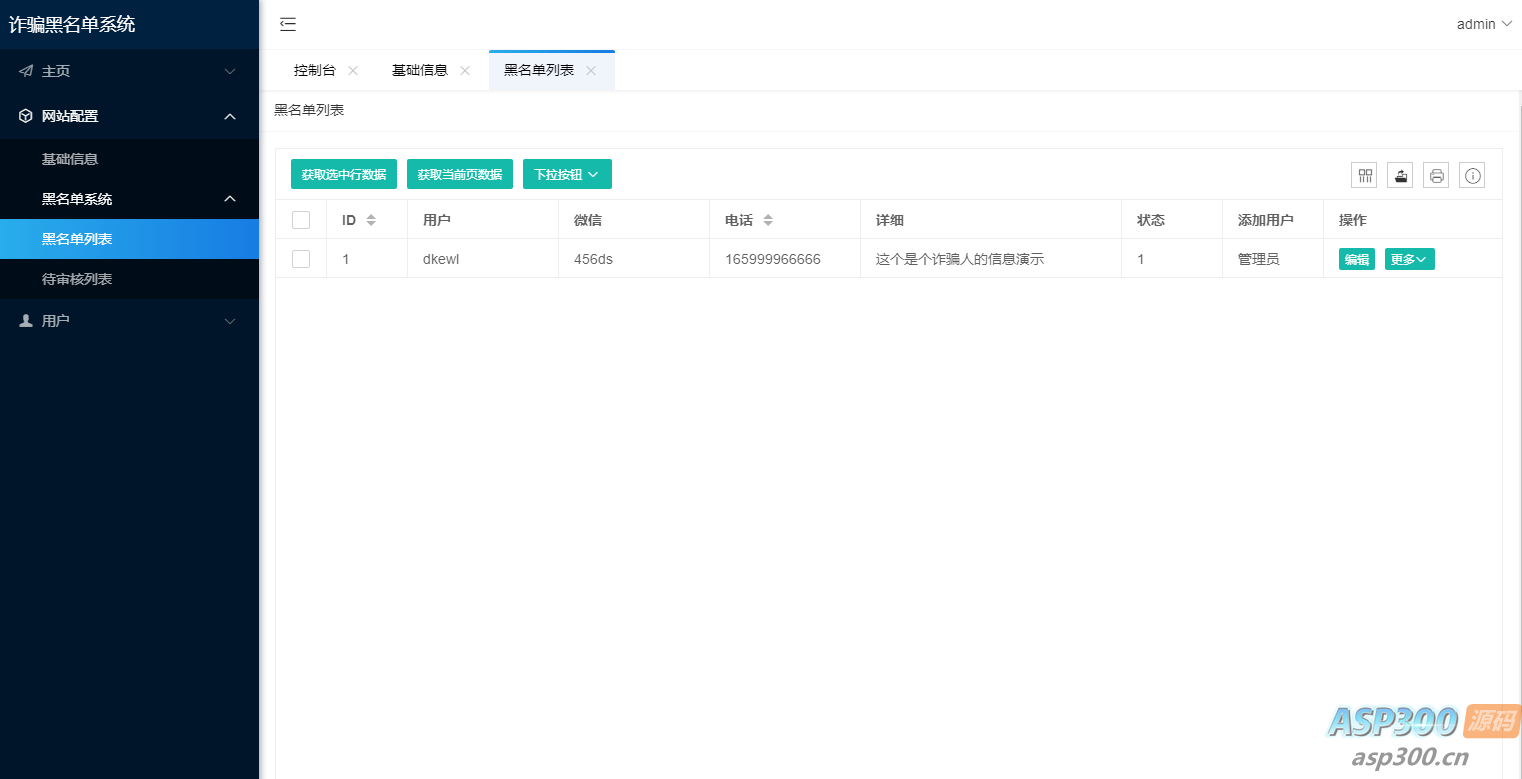The image size is (1522, 779).
Task: Click the print table icon
Action: (1436, 176)
